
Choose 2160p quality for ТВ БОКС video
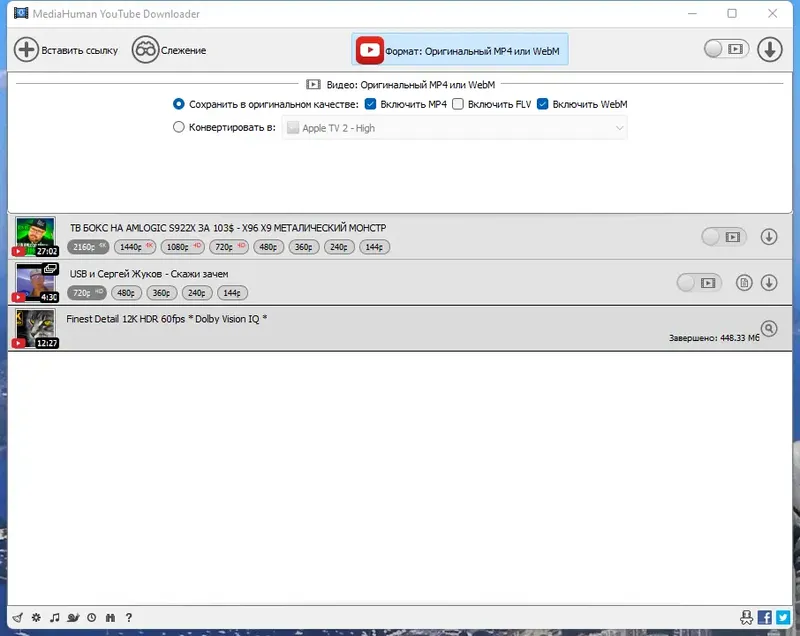[x=88, y=247]
